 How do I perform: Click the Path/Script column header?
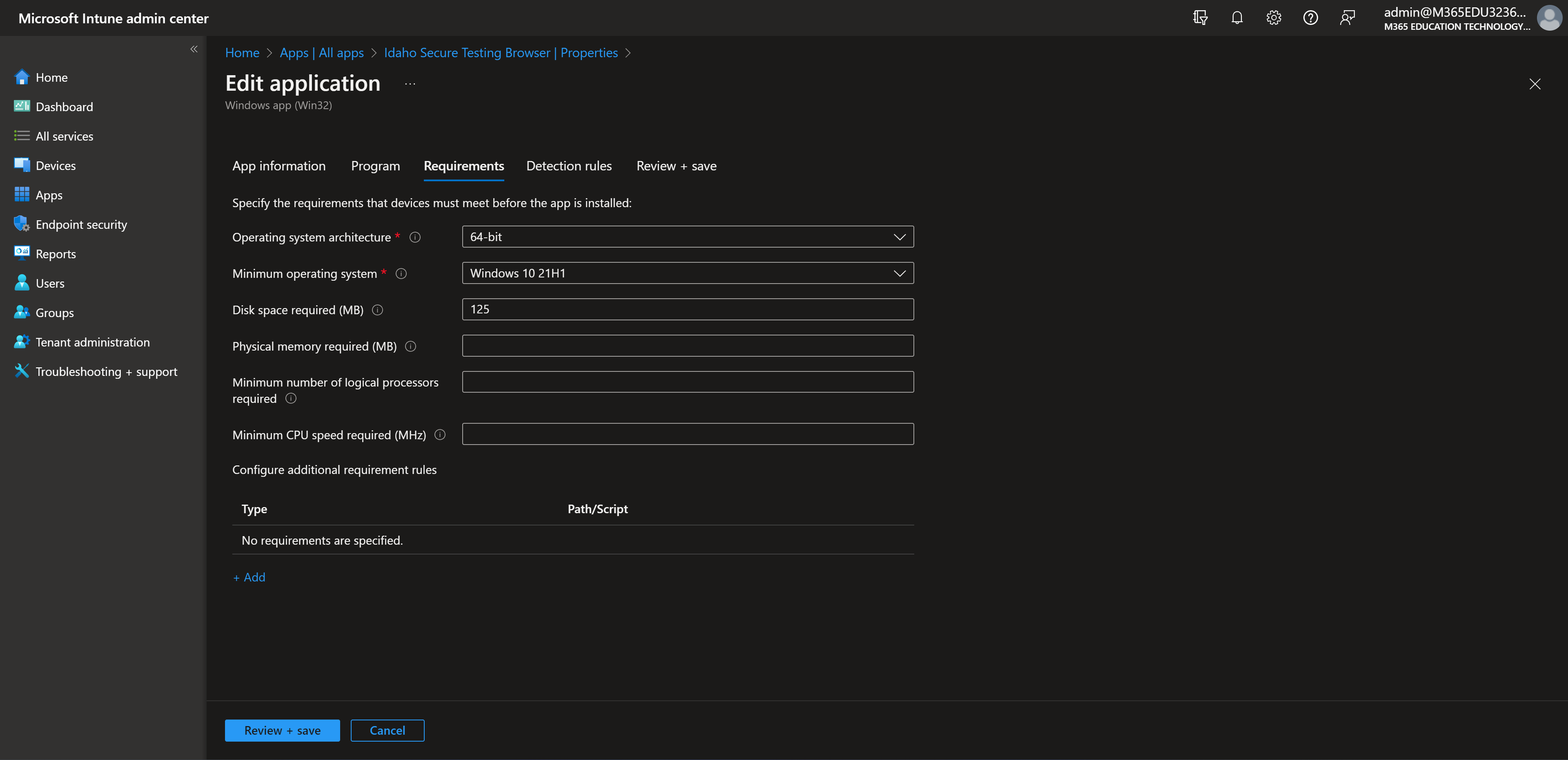[x=598, y=509]
